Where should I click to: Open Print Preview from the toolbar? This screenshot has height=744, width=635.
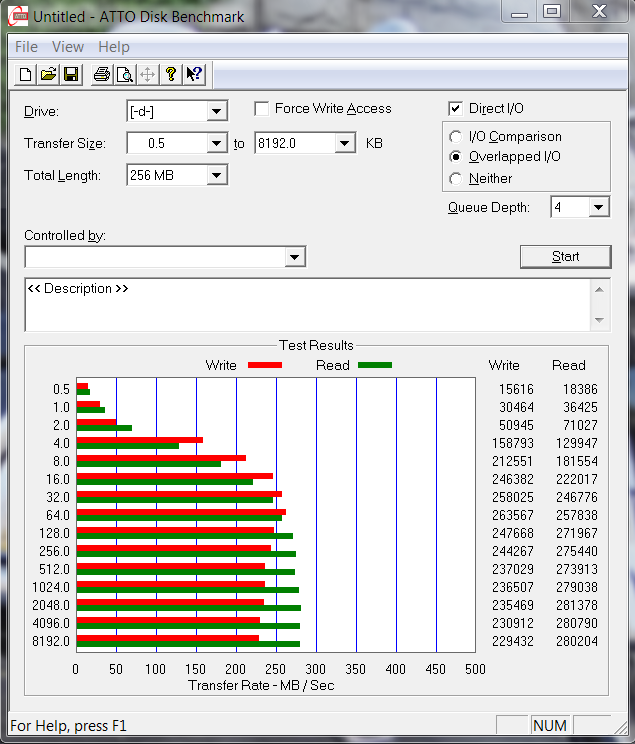124,74
